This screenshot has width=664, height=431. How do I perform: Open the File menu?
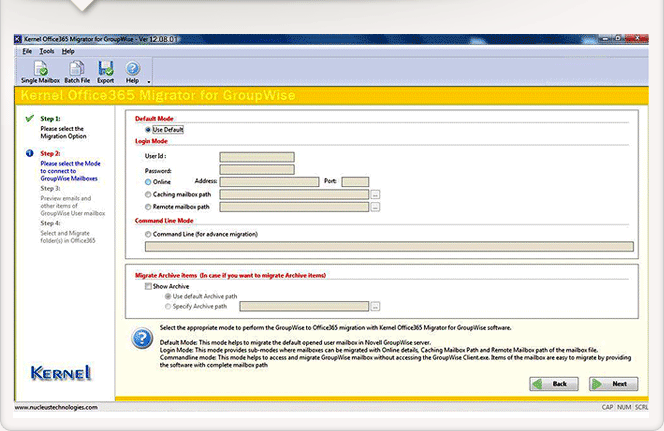coord(27,51)
